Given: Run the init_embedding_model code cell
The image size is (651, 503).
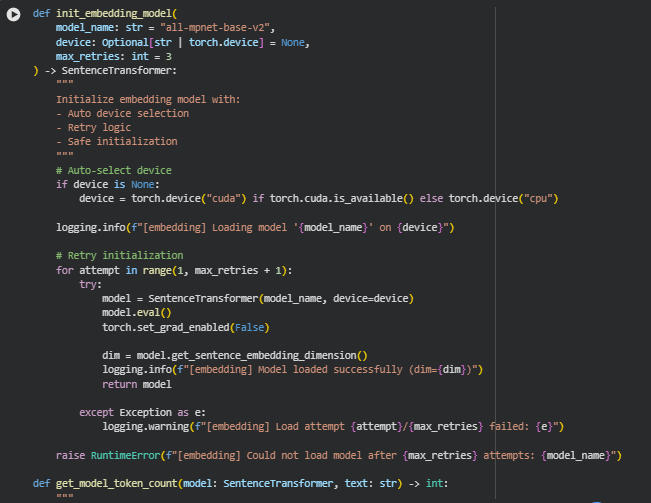Looking at the screenshot, I should click(x=14, y=14).
